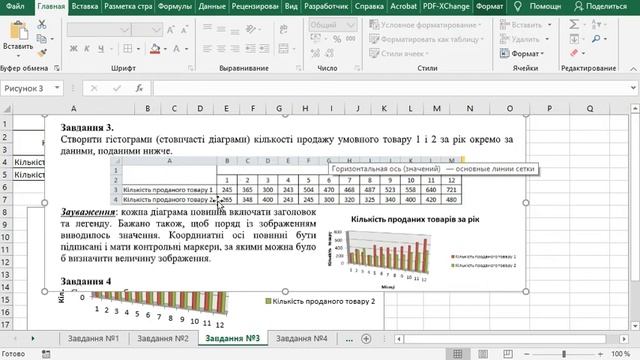Click the AutoSum sigma icon
The height and width of the screenshot is (360, 640).
pyautogui.click(x=574, y=24)
